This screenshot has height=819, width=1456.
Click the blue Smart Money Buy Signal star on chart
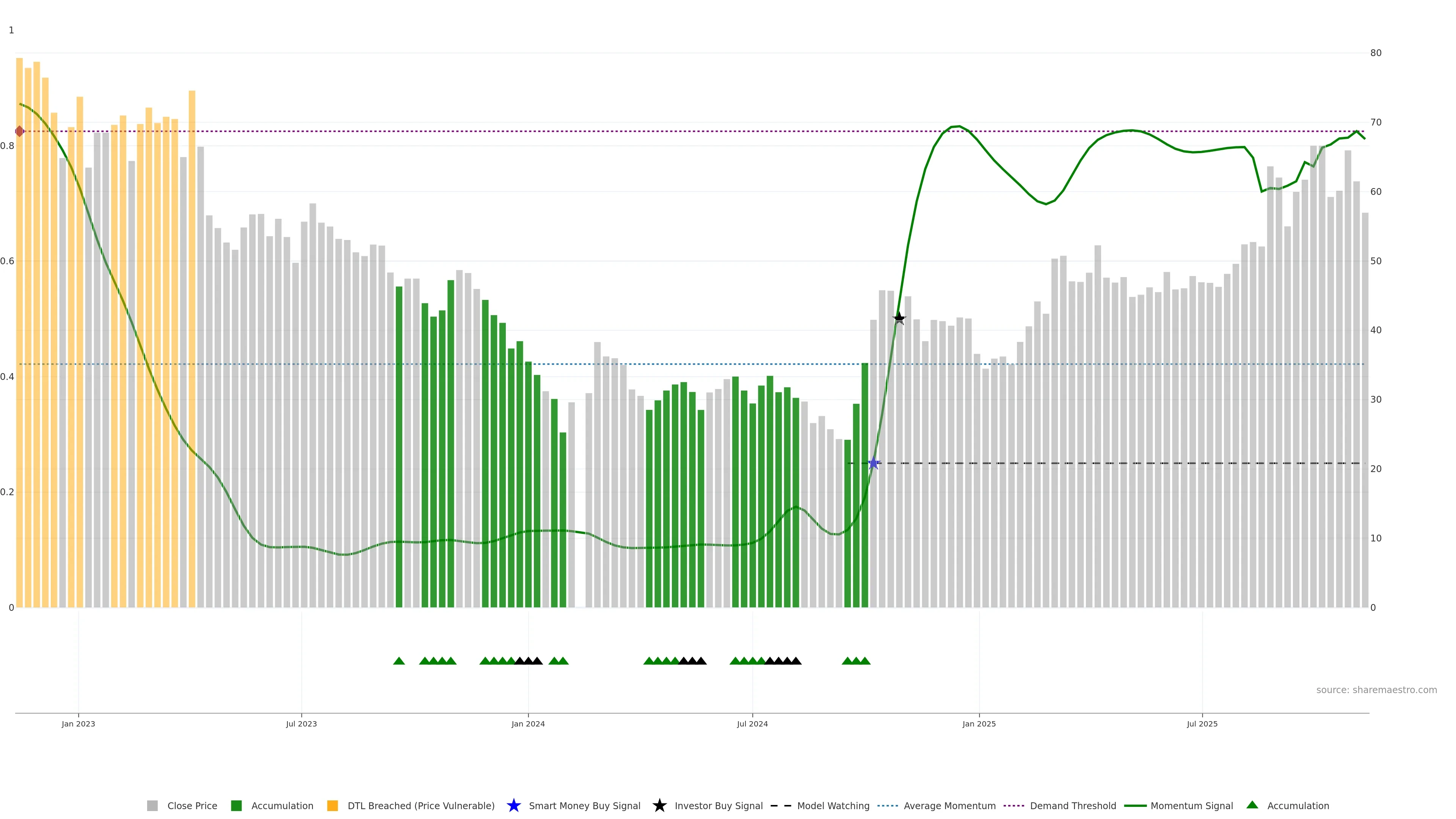873,463
